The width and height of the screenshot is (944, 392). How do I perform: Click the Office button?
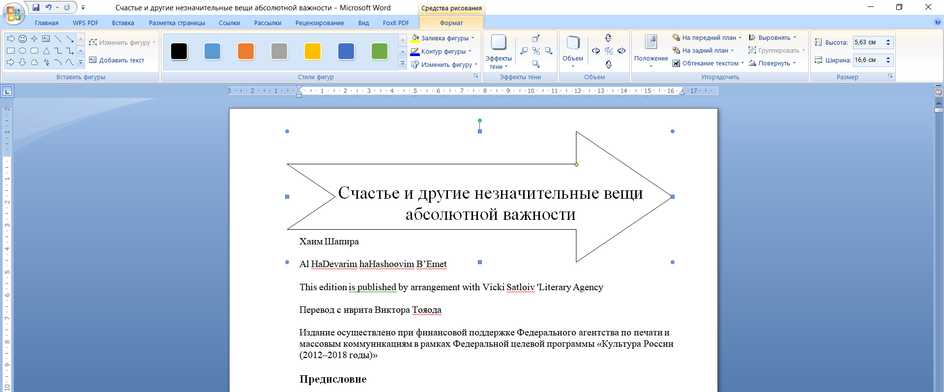coord(14,13)
